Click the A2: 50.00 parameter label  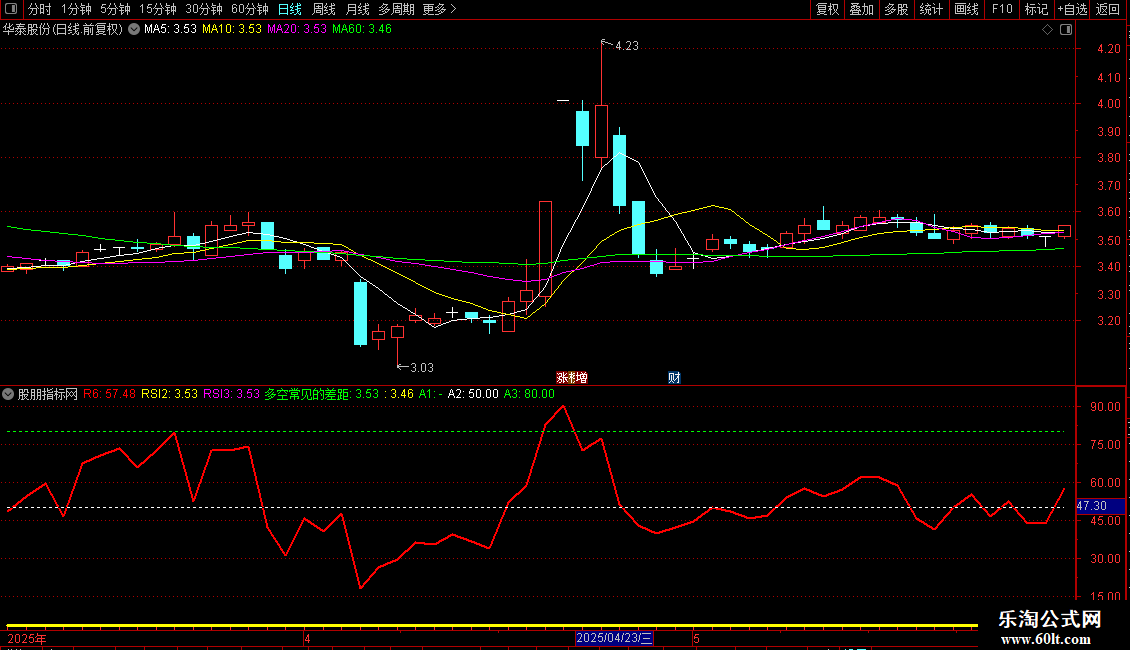473,394
